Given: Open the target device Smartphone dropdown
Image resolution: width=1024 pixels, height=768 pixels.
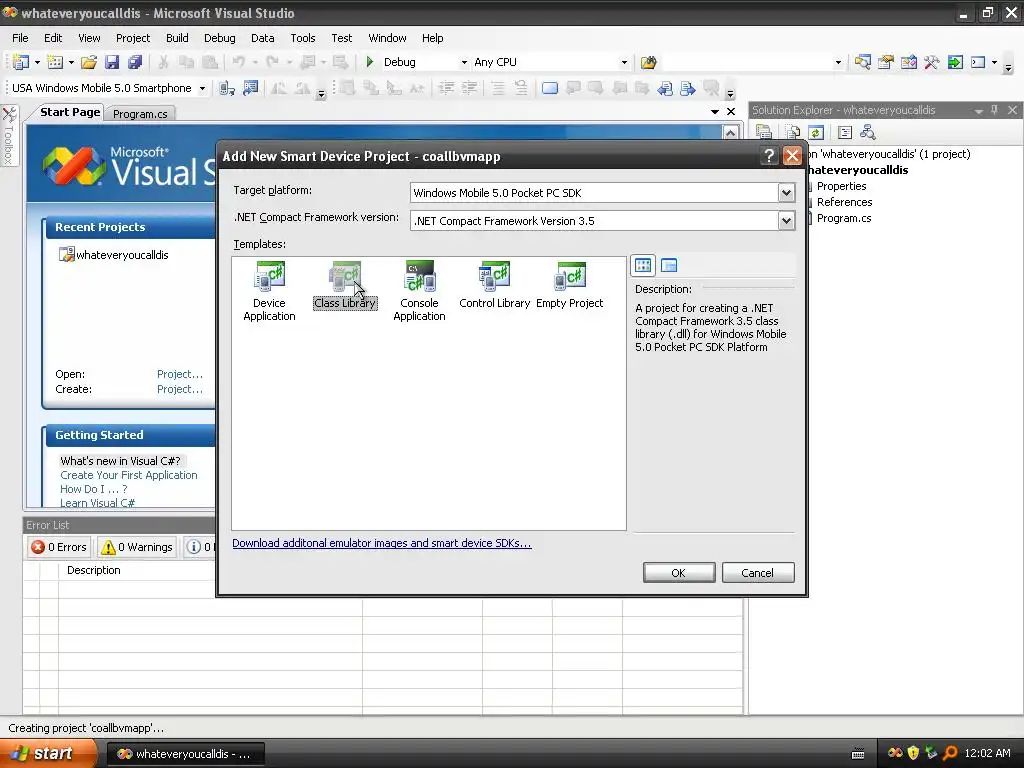Looking at the screenshot, I should (x=202, y=88).
